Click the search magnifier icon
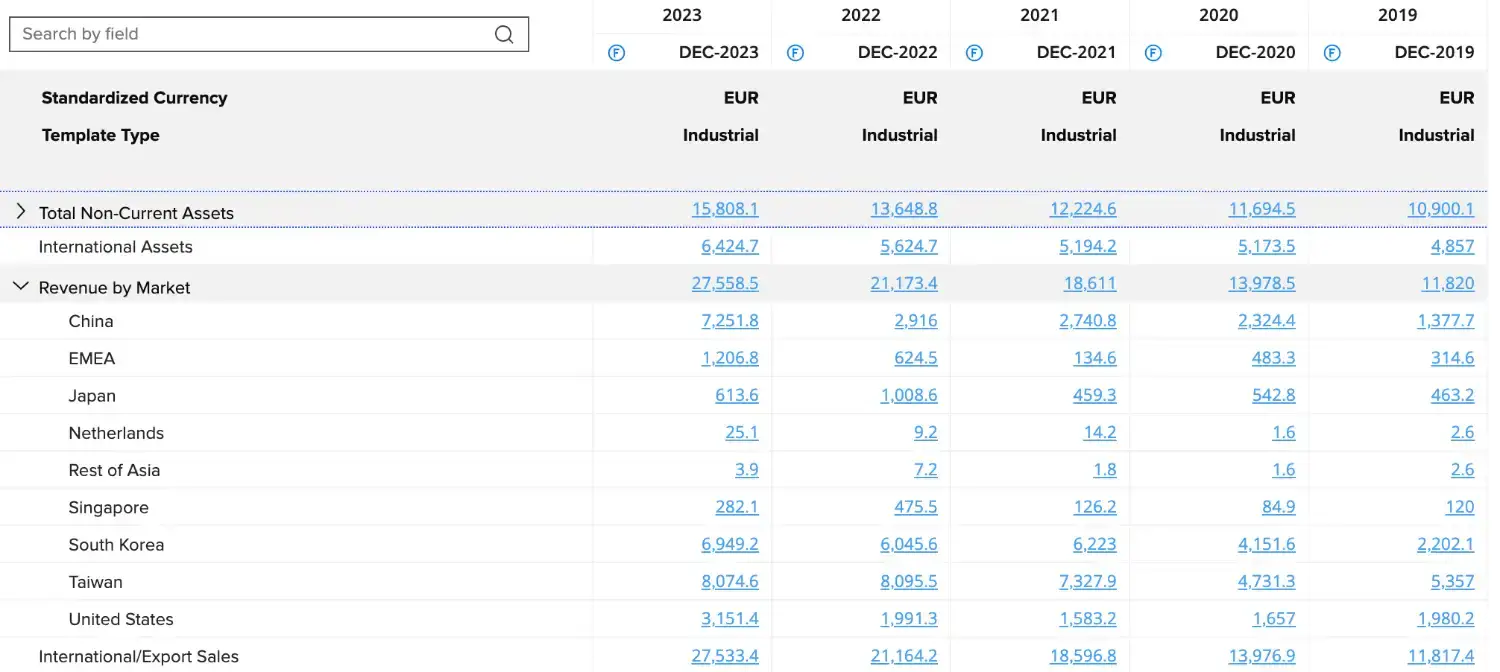This screenshot has height=672, width=1500. pyautogui.click(x=504, y=34)
